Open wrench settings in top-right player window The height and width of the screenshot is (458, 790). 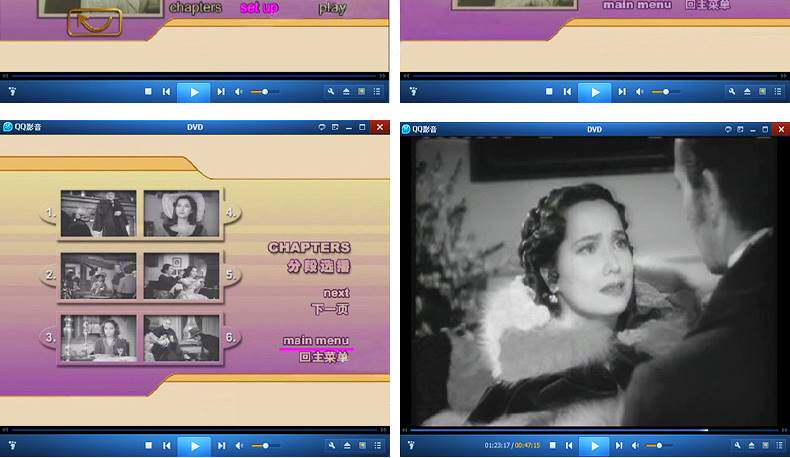732,92
